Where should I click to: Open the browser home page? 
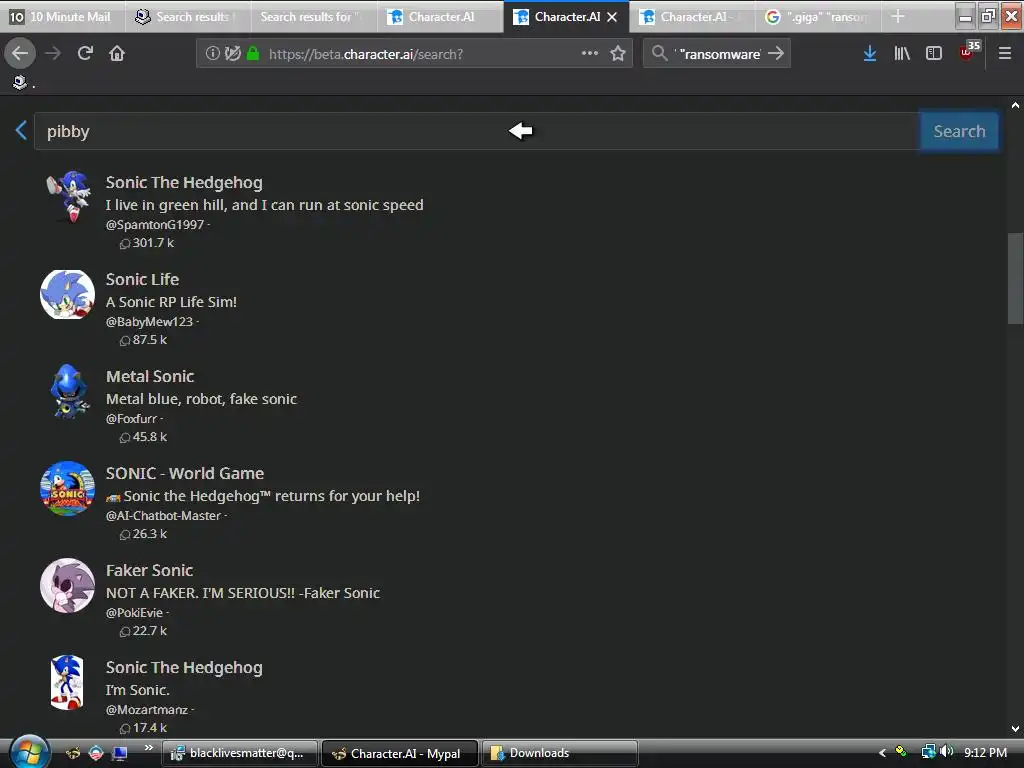point(117,53)
